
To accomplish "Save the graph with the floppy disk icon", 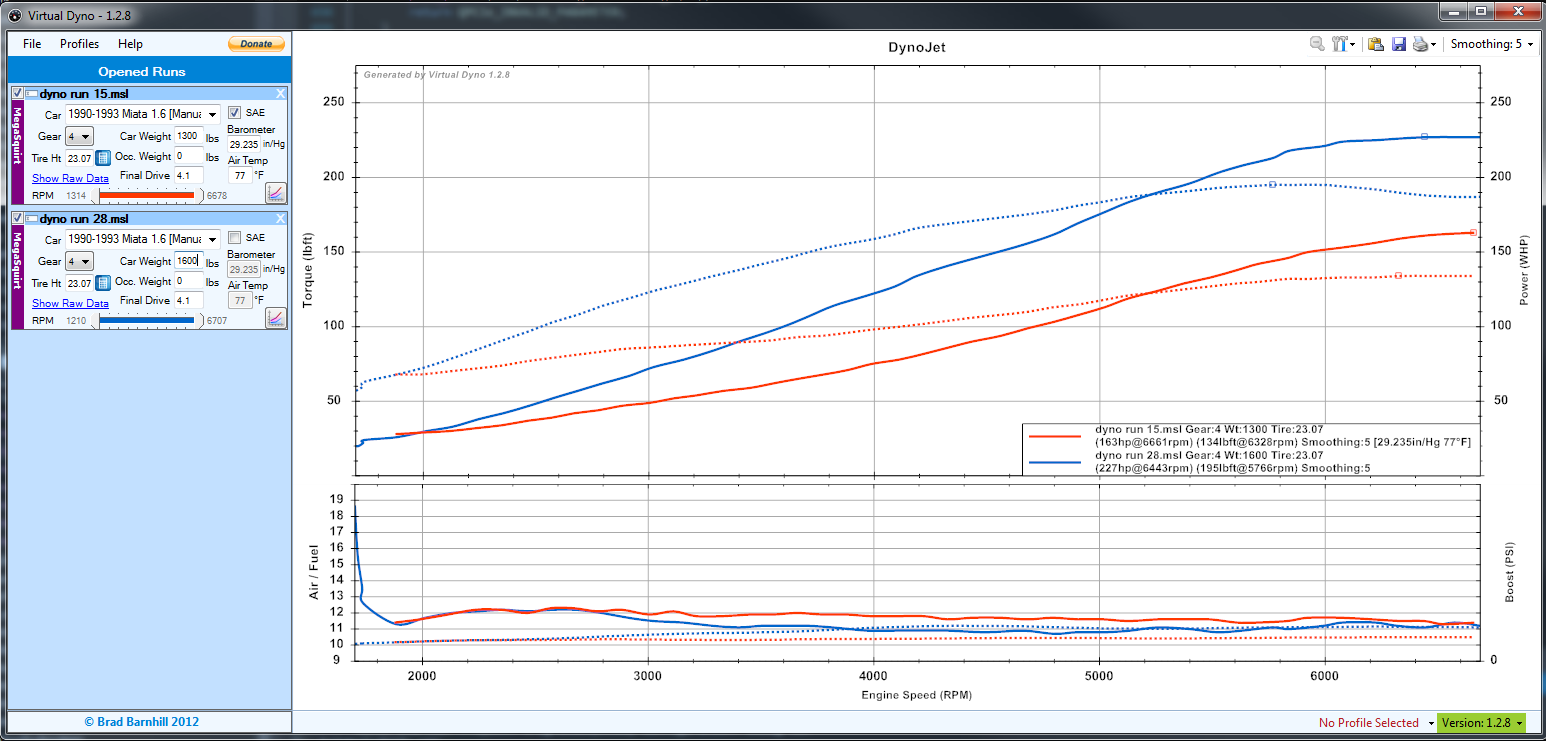I will pyautogui.click(x=1398, y=44).
